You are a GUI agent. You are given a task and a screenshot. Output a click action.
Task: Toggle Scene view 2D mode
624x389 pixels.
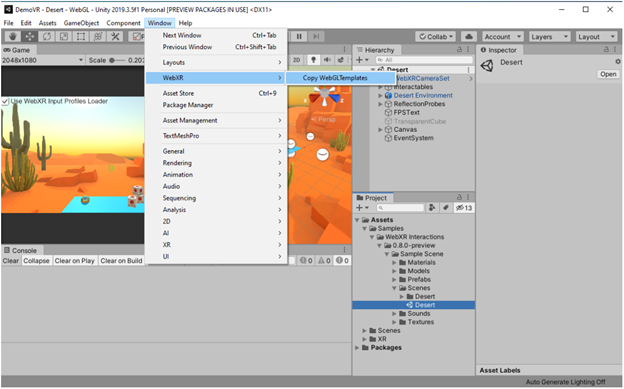296,60
